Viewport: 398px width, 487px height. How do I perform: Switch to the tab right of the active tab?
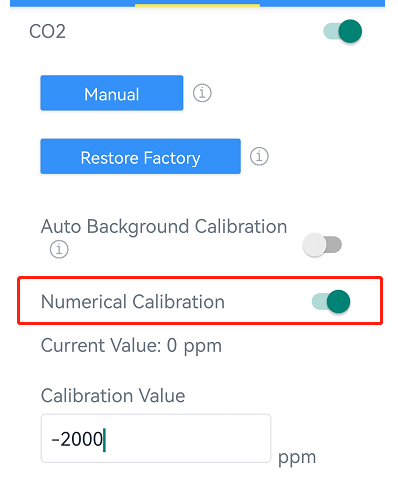[322, 3]
